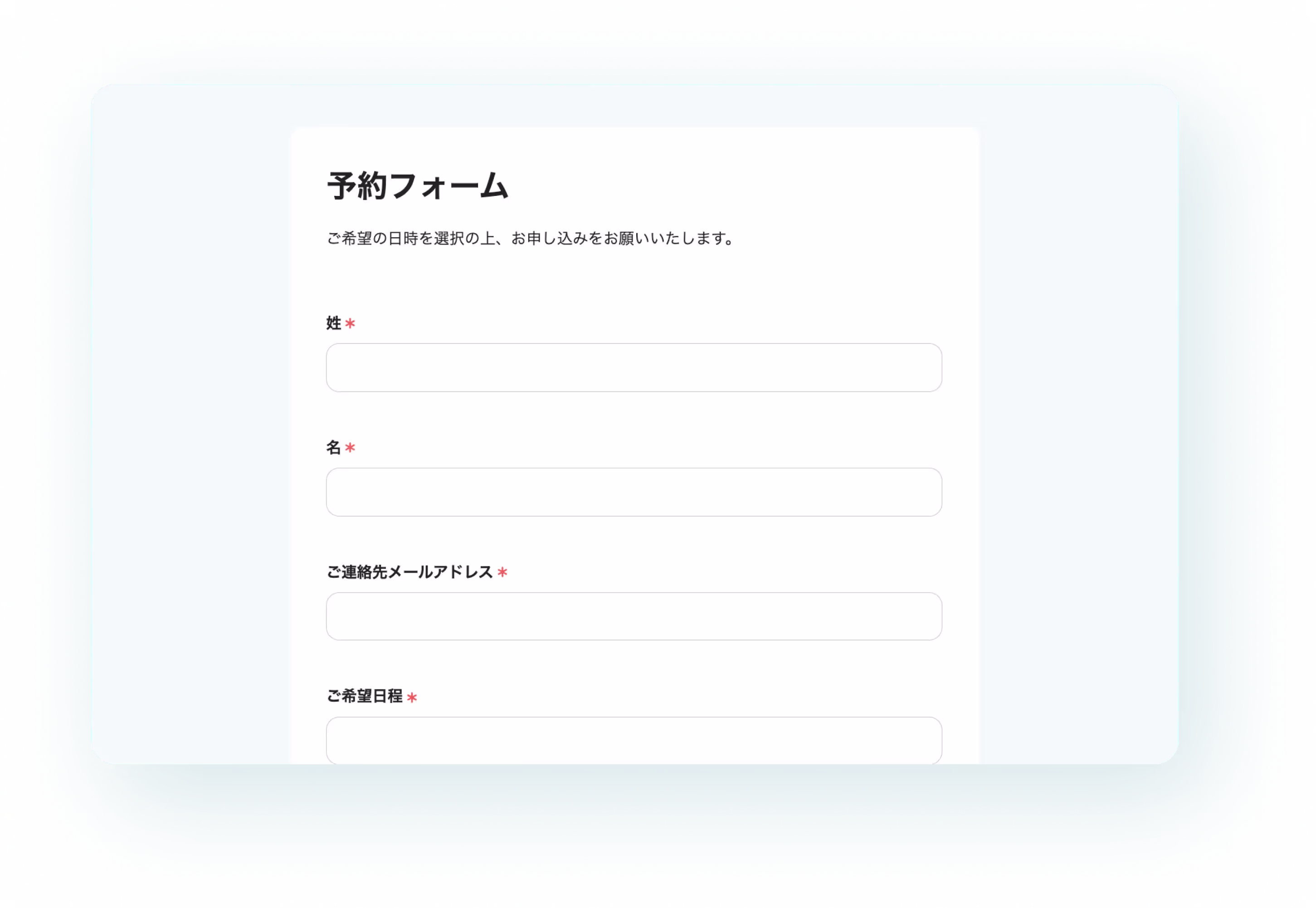Click the required asterisk beside ご希望日程
The width and height of the screenshot is (1316, 908).
click(x=412, y=697)
